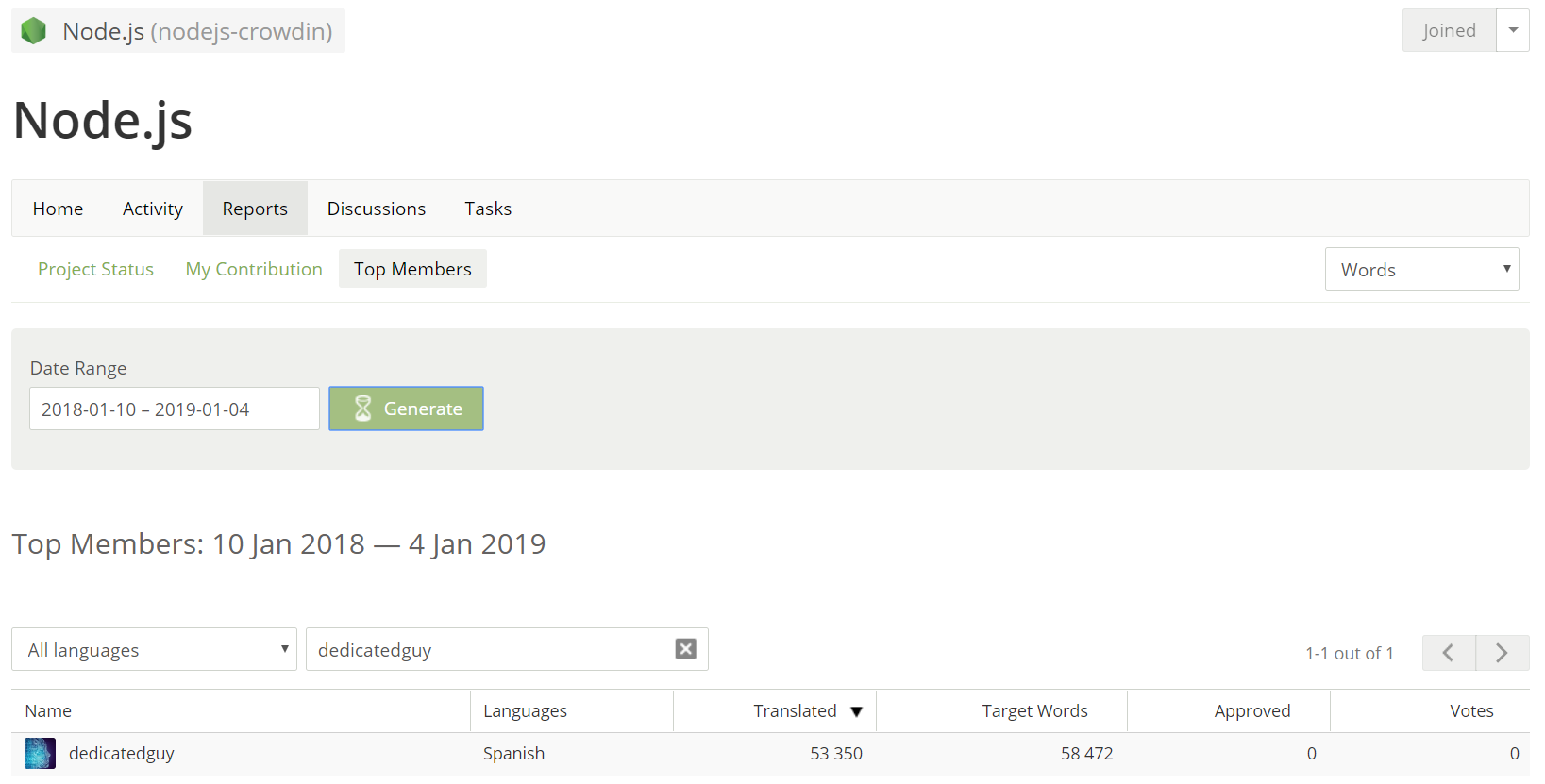The width and height of the screenshot is (1545, 784).
Task: Click dedicatedguy's avatar thumbnail
Action: [x=40, y=753]
